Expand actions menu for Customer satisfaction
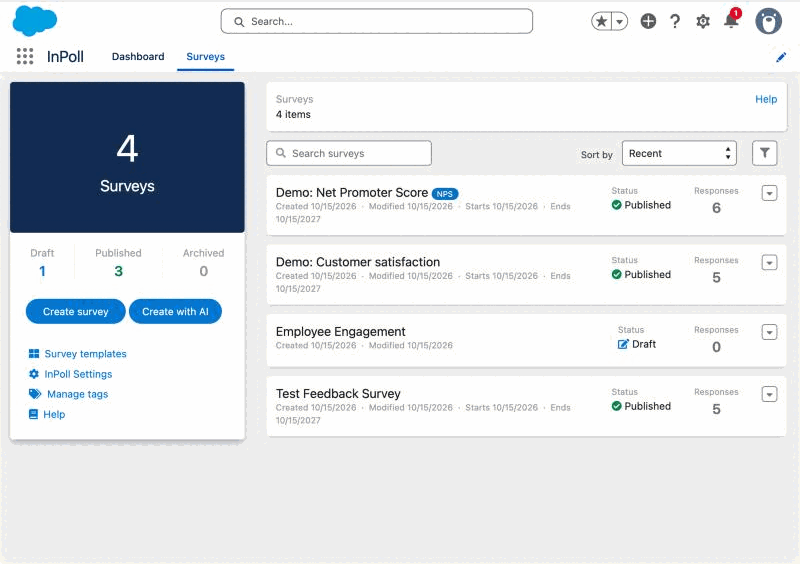800x564 pixels. [x=769, y=262]
